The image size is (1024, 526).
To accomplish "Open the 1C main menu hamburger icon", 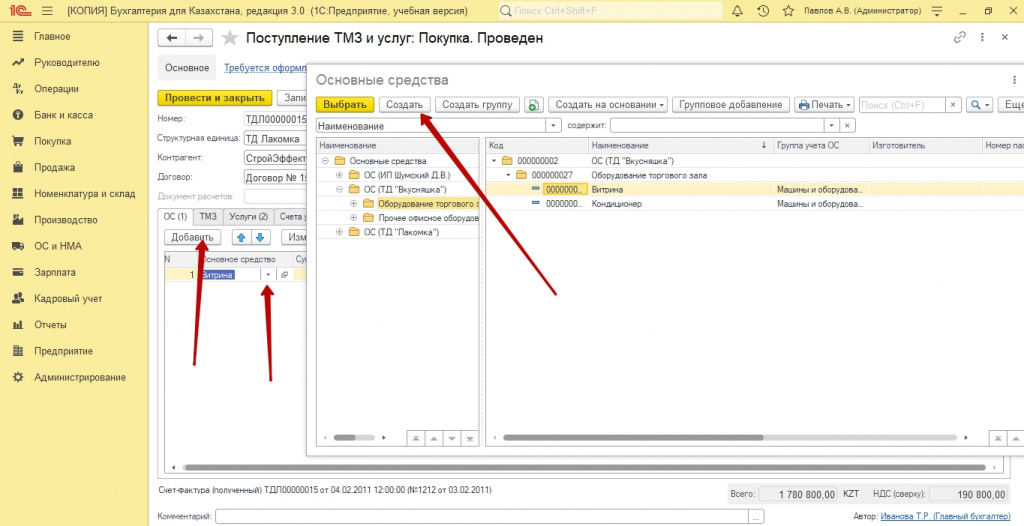I will click(46, 11).
